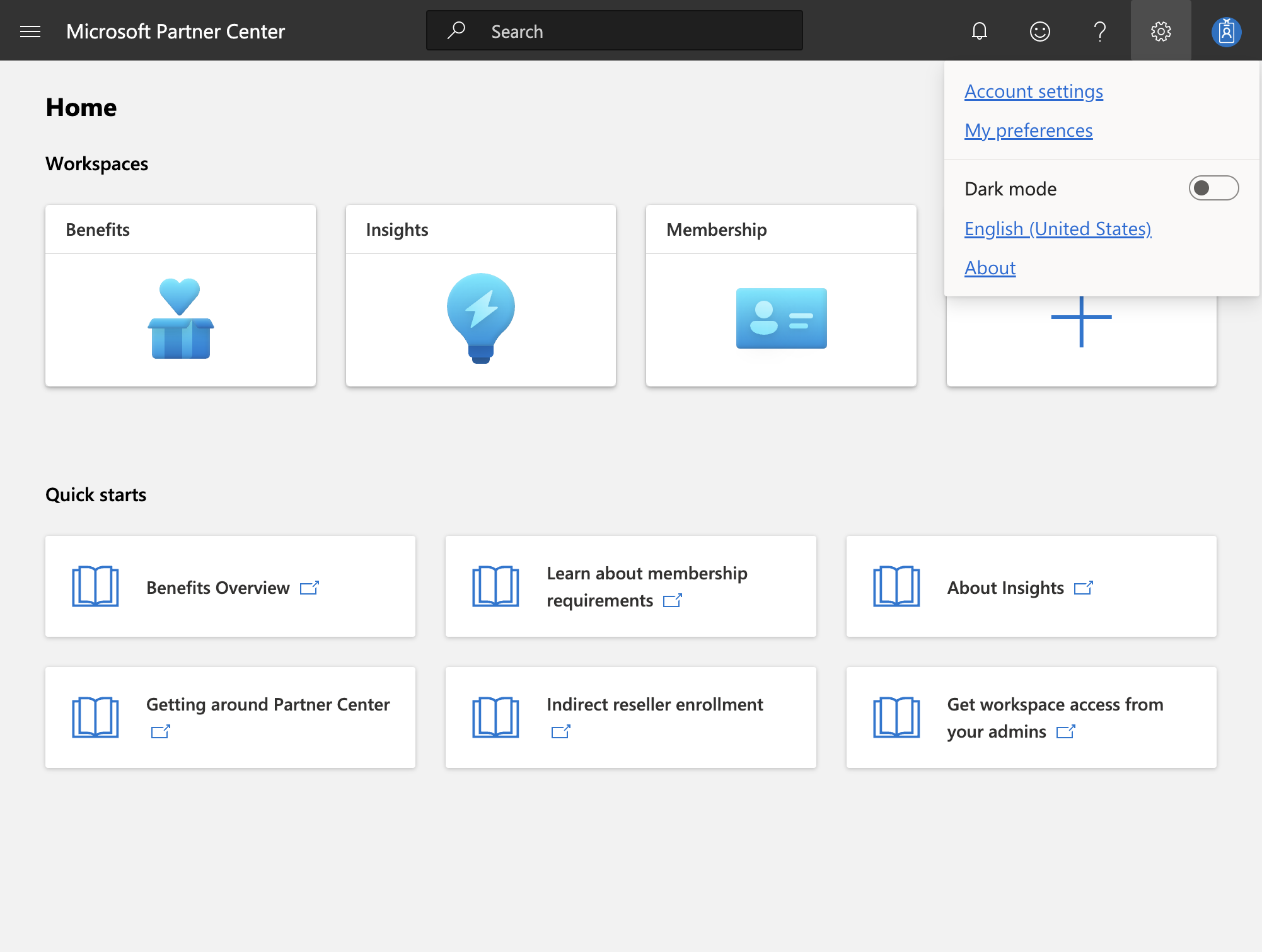Close settings via the gear icon

click(x=1161, y=31)
